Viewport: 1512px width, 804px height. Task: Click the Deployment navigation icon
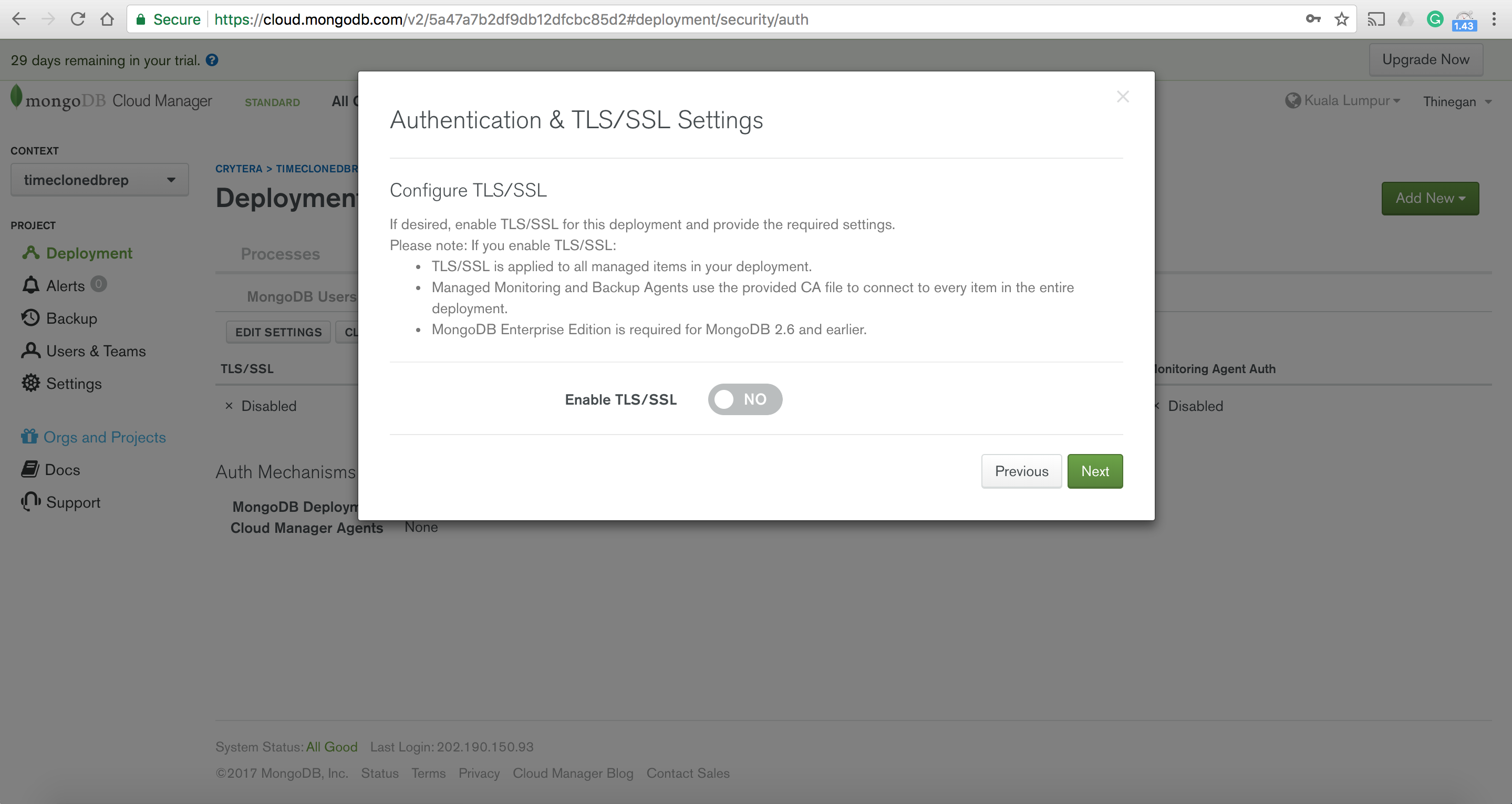tap(30, 252)
